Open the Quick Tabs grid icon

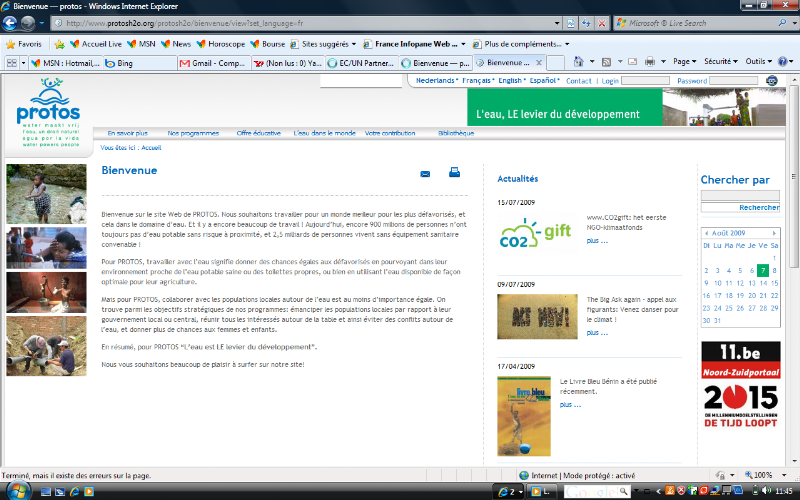click(11, 63)
